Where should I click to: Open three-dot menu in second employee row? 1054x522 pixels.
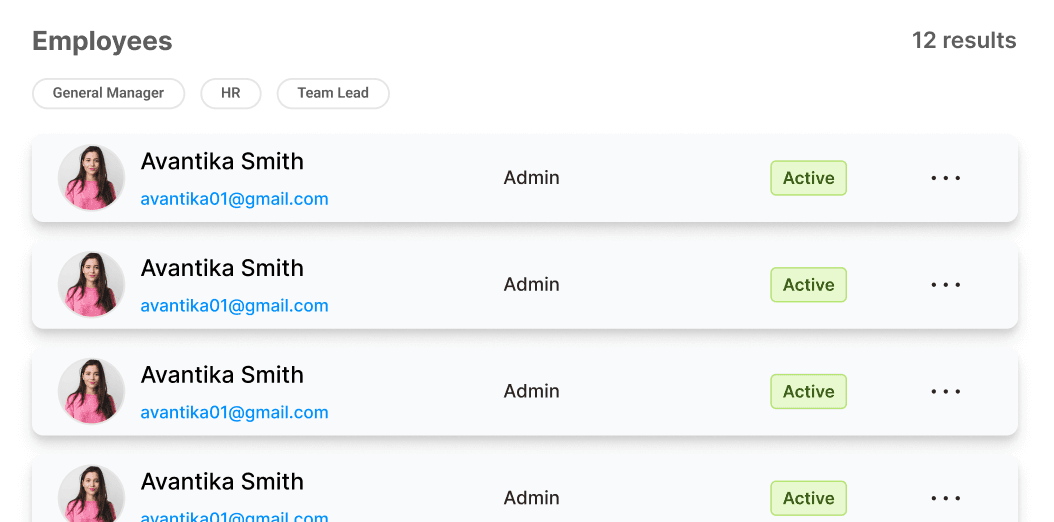[945, 285]
